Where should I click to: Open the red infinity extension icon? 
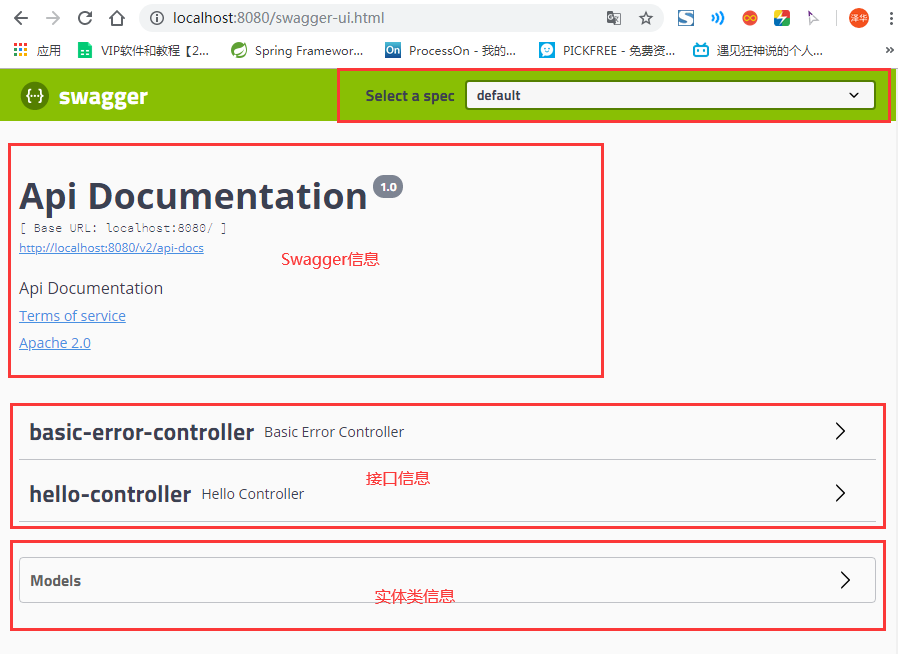[x=750, y=18]
